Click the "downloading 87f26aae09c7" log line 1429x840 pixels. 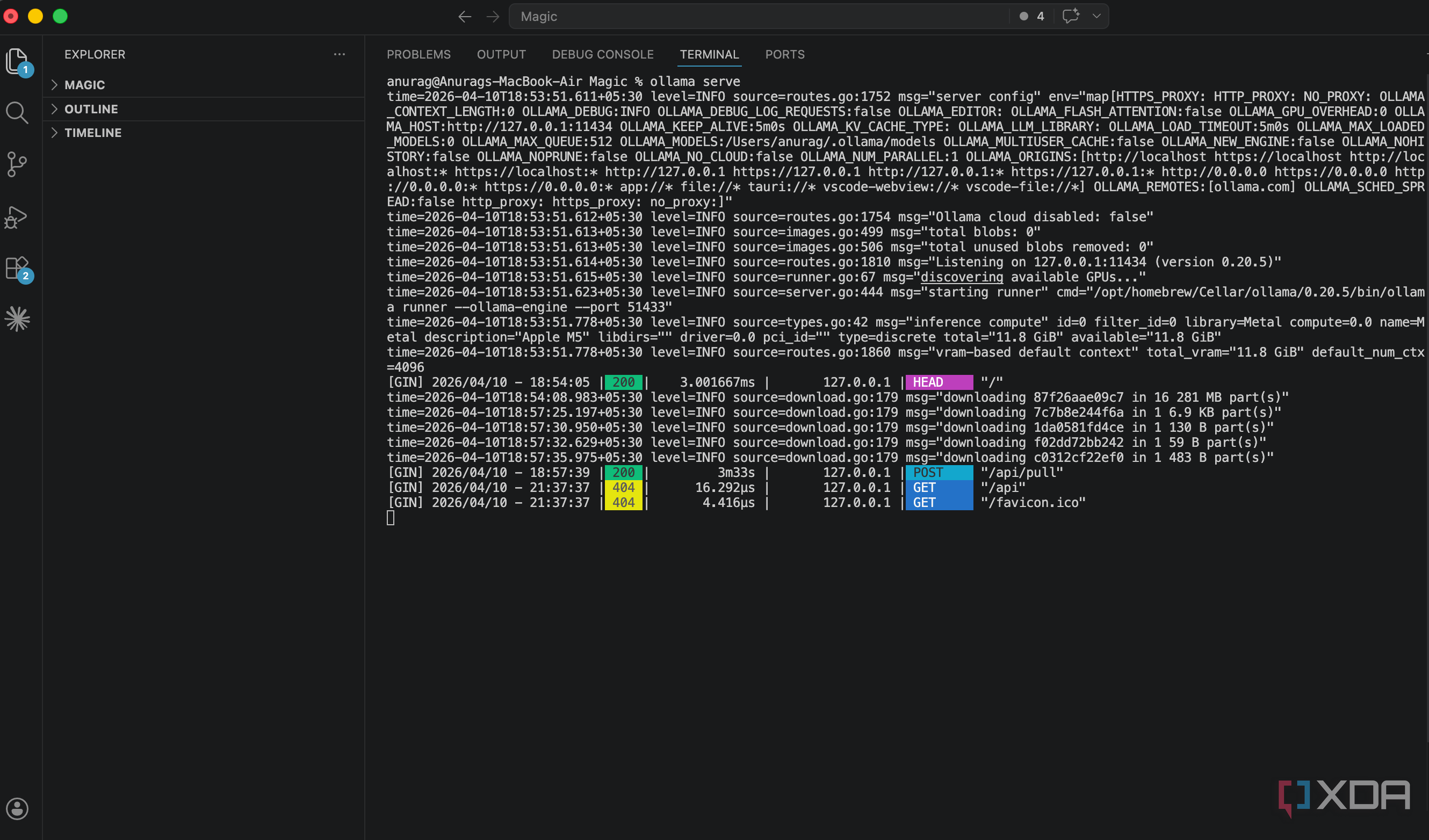(838, 398)
